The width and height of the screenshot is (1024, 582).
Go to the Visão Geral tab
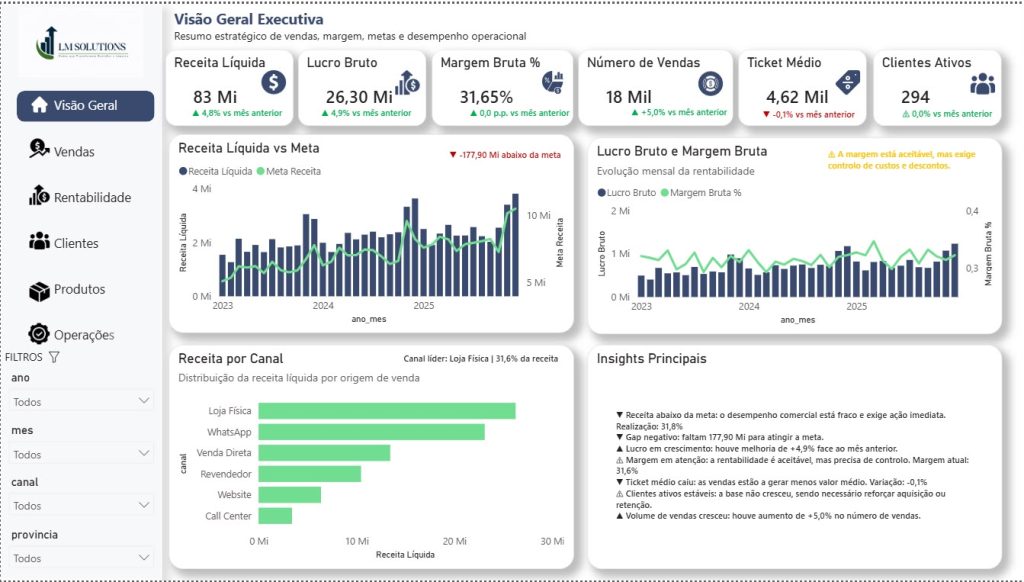[x=86, y=106]
